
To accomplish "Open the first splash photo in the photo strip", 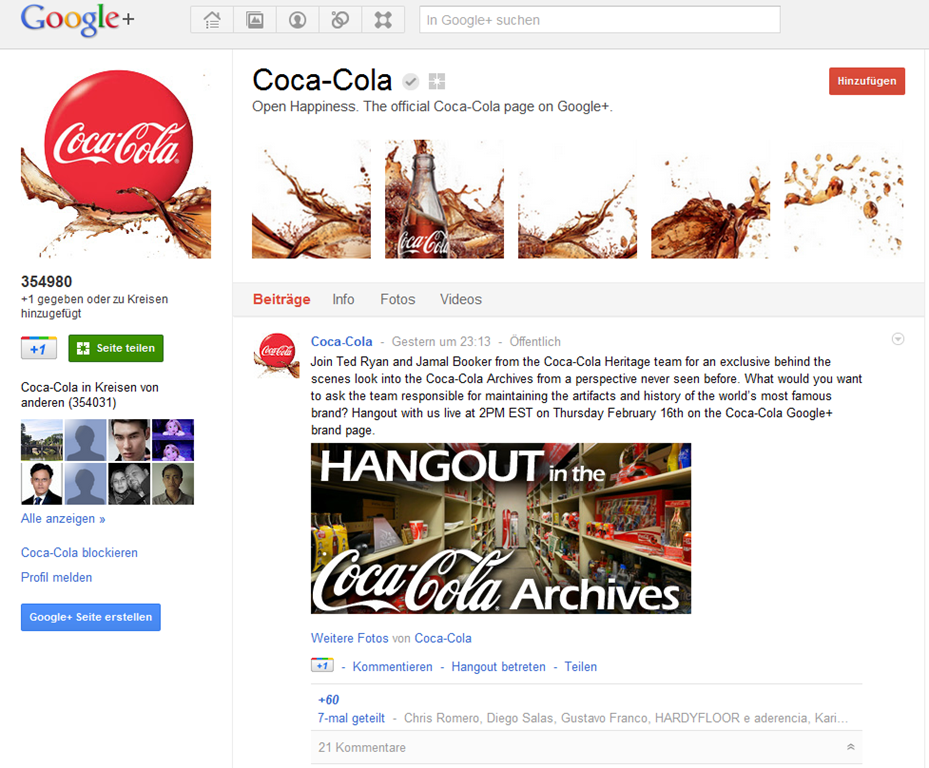I will coord(311,199).
